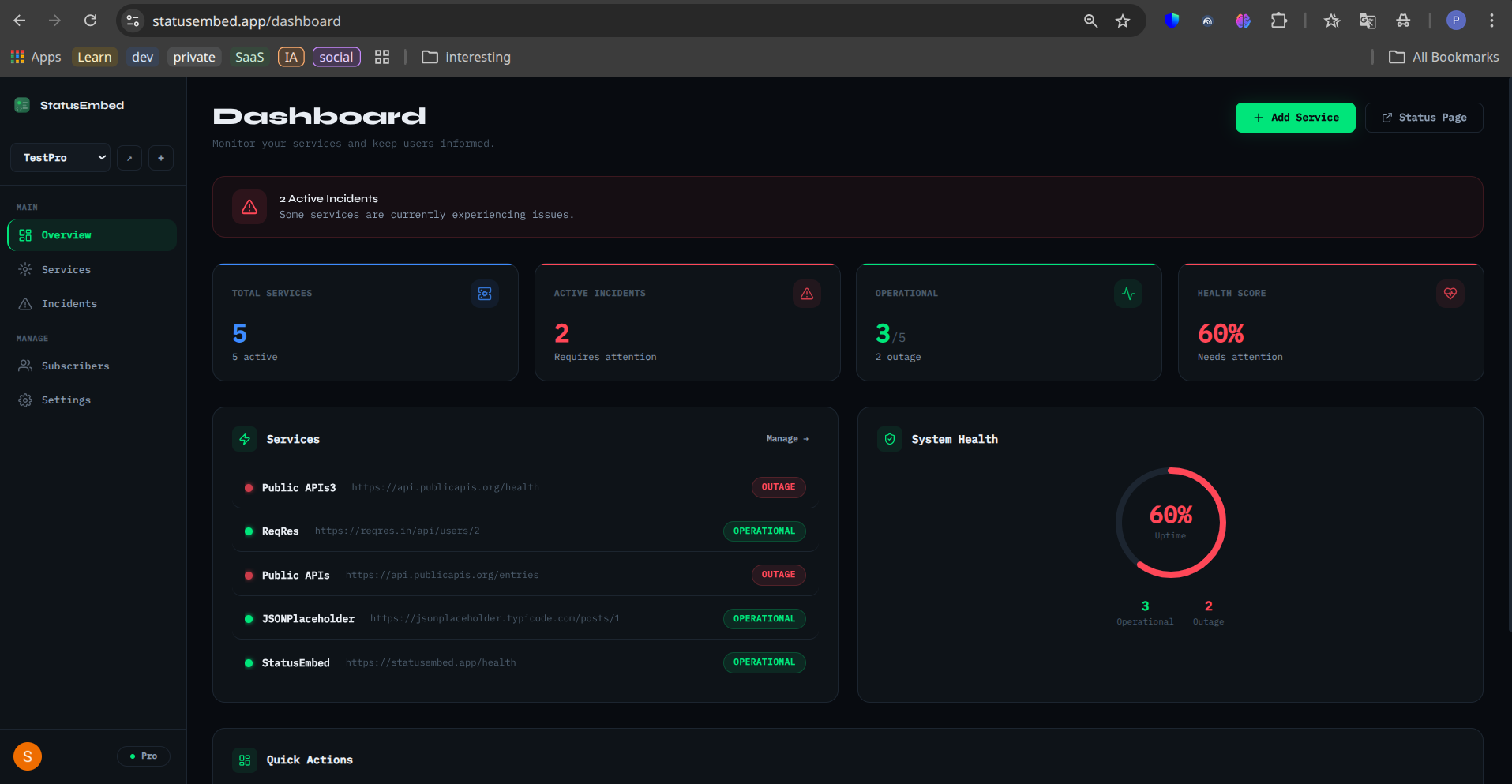The width and height of the screenshot is (1512, 784).
Task: Click the brain extension icon
Action: pos(1243,21)
